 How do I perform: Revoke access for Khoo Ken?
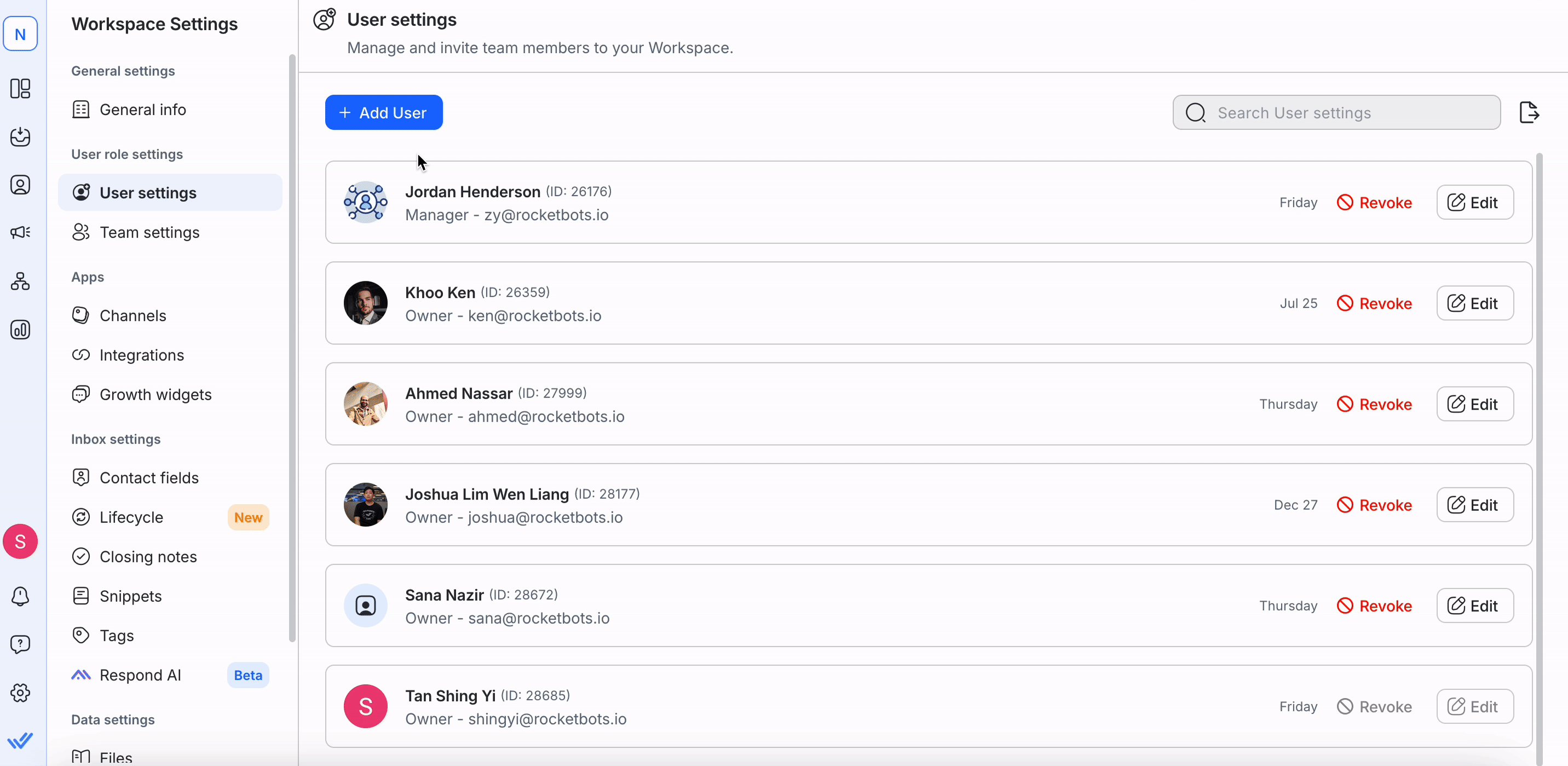pos(1374,303)
